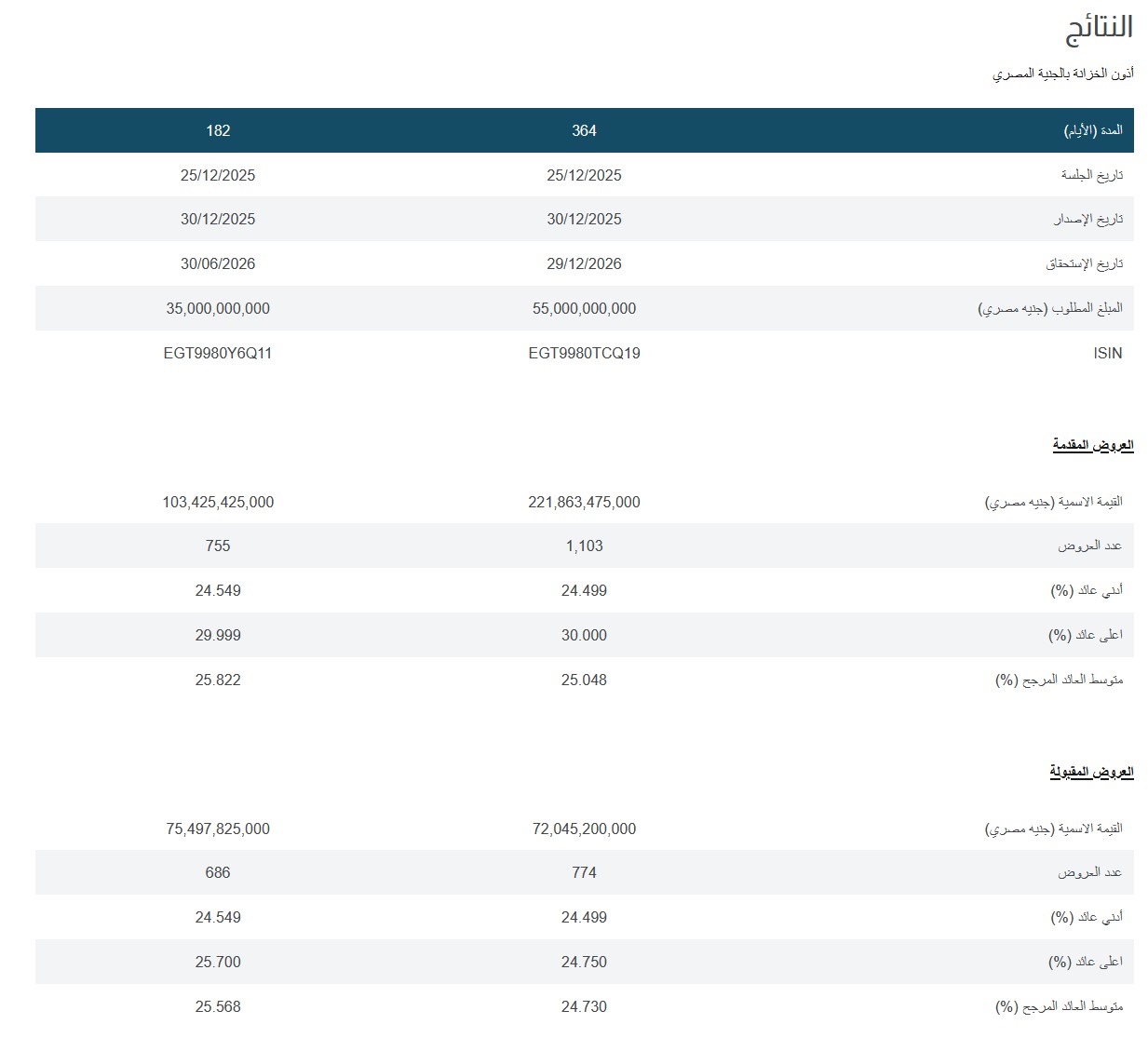Image resolution: width=1148 pixels, height=1051 pixels.
Task: Select the 364 days column header
Action: coord(584,130)
